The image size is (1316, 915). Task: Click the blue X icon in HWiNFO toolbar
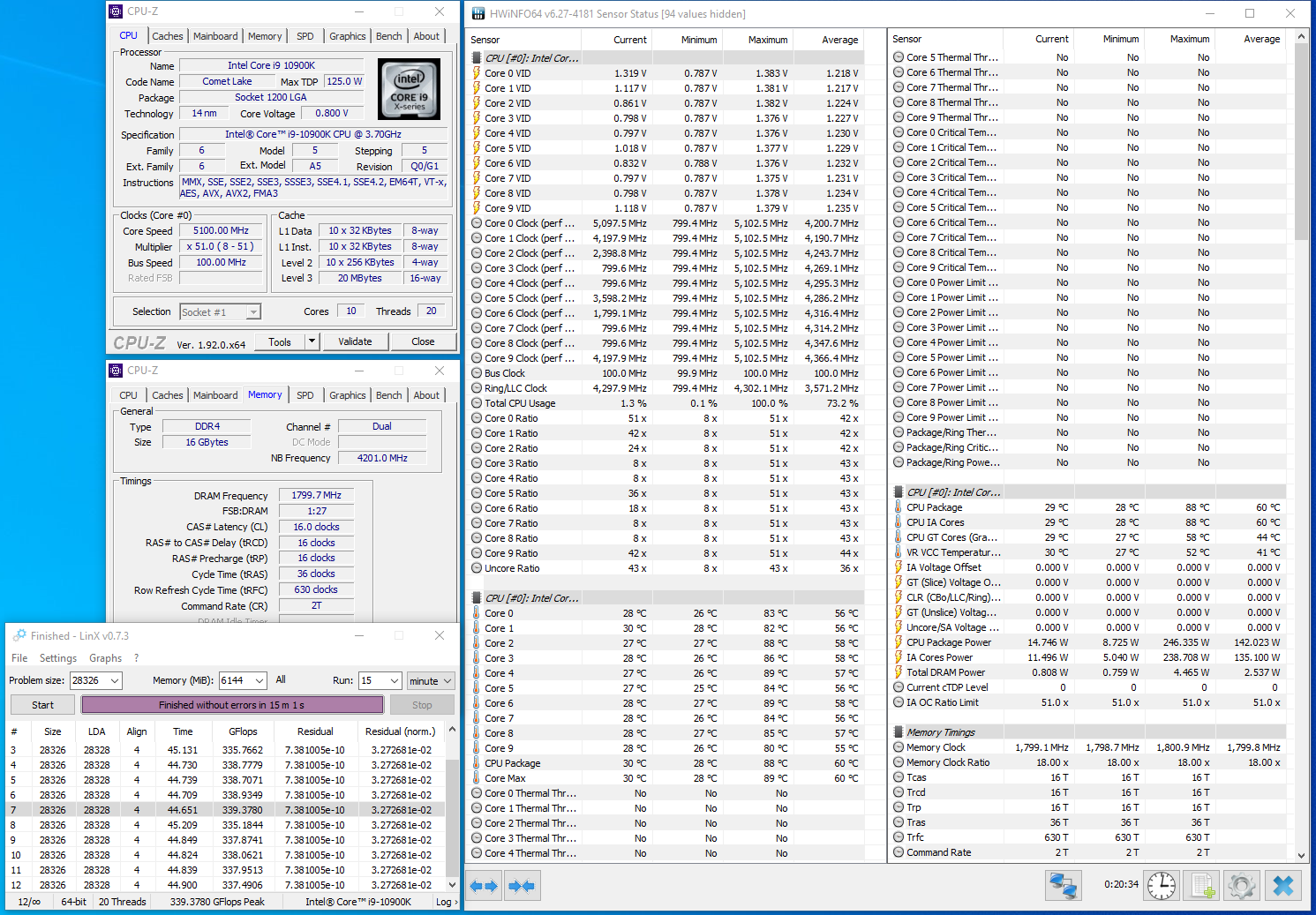click(x=1283, y=885)
